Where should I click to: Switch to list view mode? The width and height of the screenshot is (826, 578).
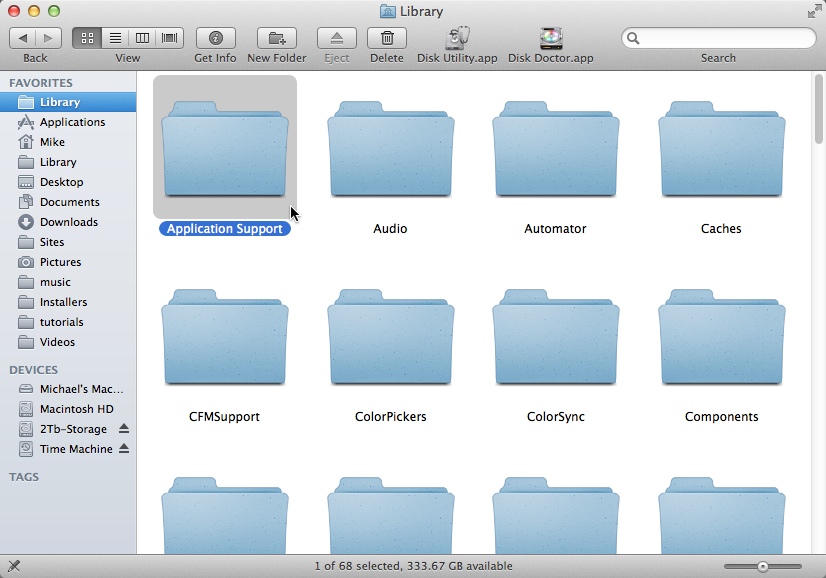(115, 38)
